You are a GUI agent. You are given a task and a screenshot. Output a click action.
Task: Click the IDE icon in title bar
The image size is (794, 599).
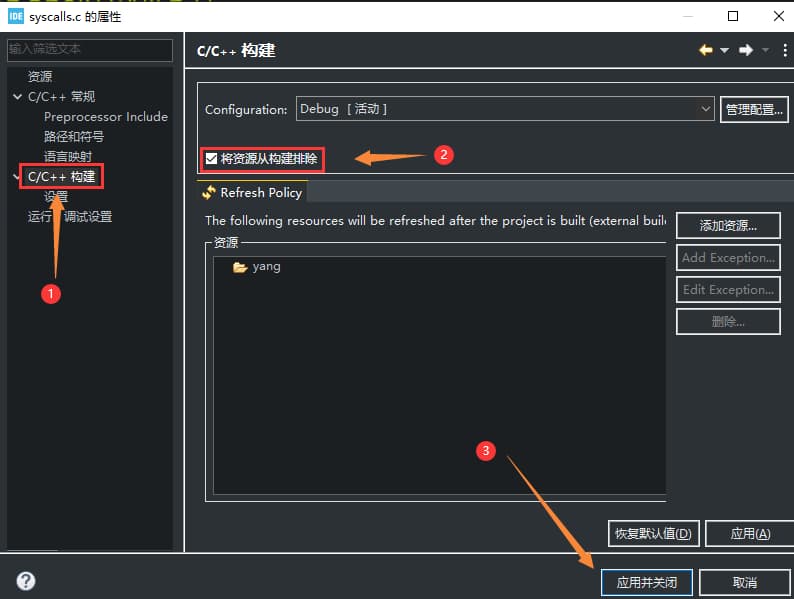pyautogui.click(x=15, y=16)
